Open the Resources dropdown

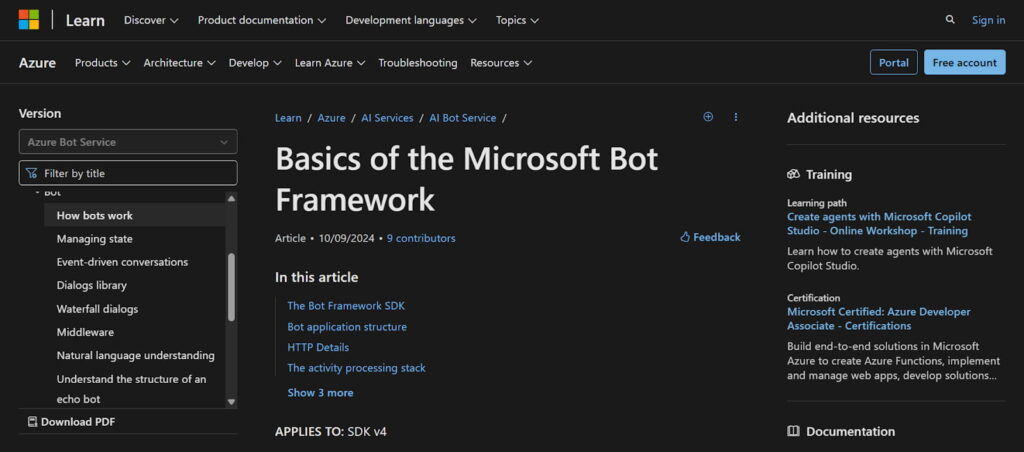coord(501,63)
